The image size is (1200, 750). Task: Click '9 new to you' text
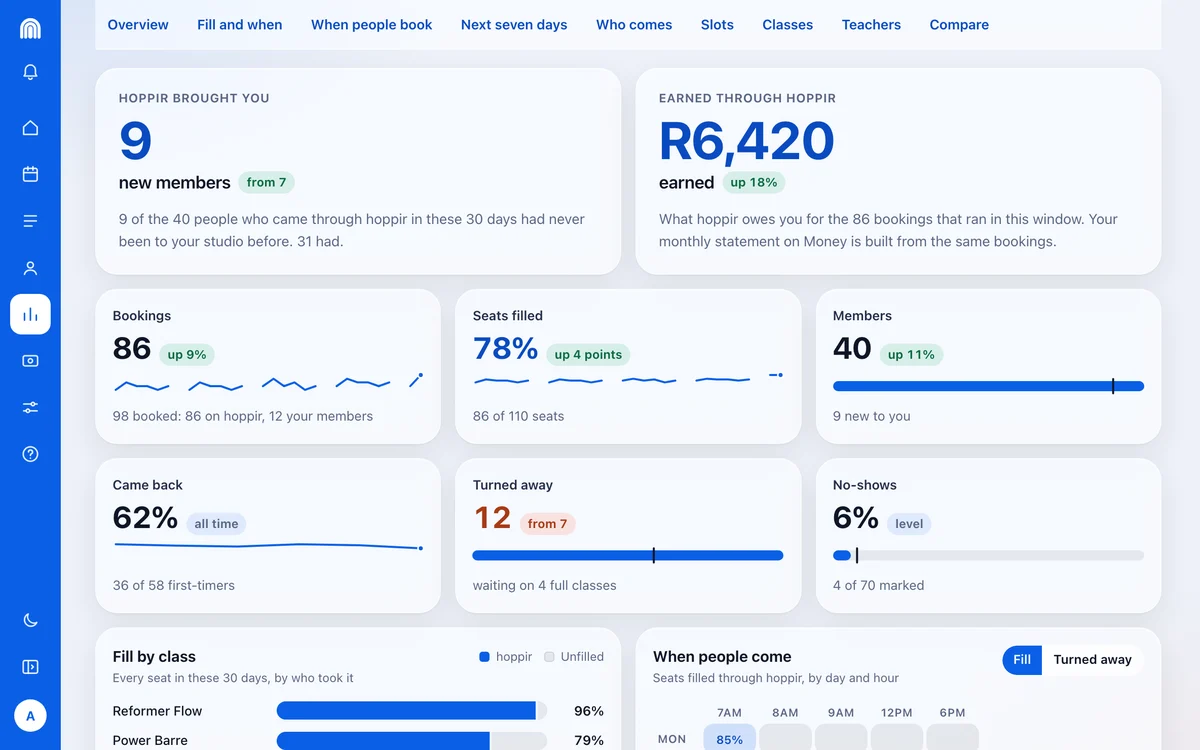click(871, 416)
